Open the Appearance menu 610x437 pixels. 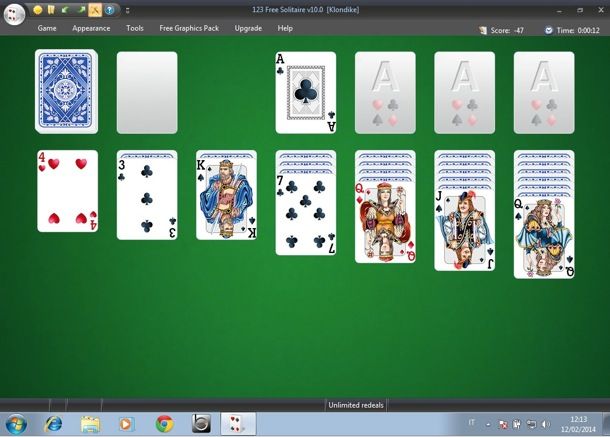[x=91, y=28]
